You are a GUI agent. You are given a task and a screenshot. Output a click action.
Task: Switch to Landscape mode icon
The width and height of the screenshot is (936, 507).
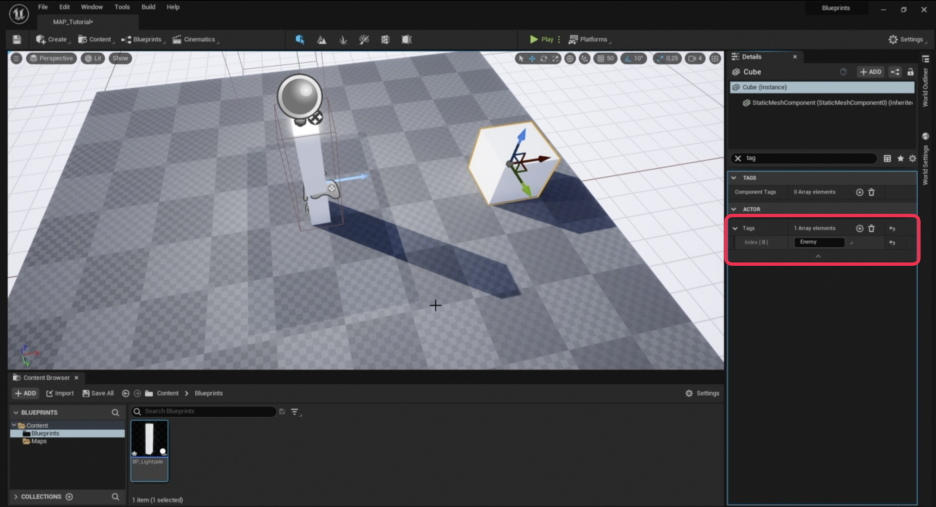tap(322, 39)
